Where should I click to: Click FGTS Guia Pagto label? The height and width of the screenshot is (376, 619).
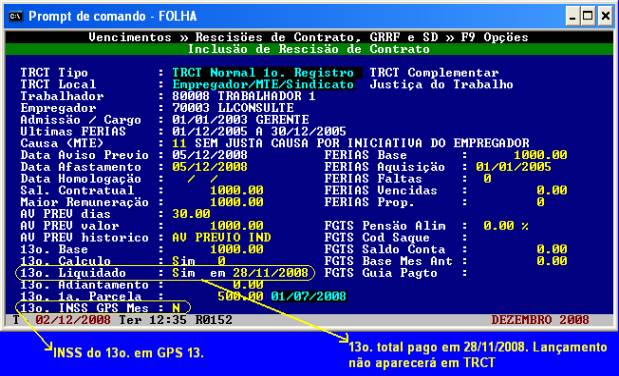click(x=381, y=273)
